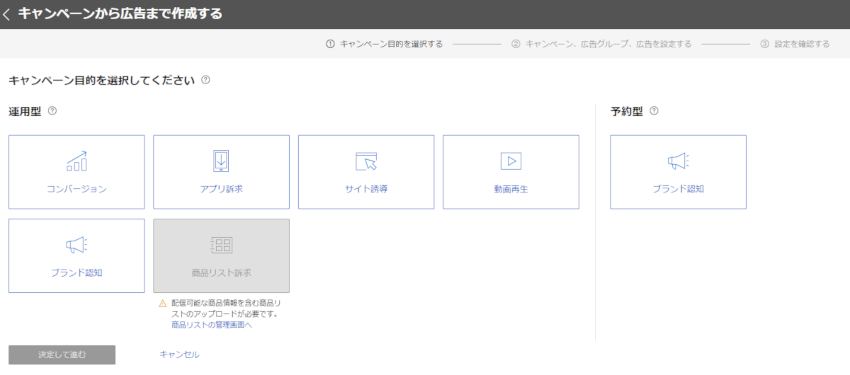Screen dimensions: 850x375
Task: Choose the 動画再生 objective card
Action: tap(511, 172)
